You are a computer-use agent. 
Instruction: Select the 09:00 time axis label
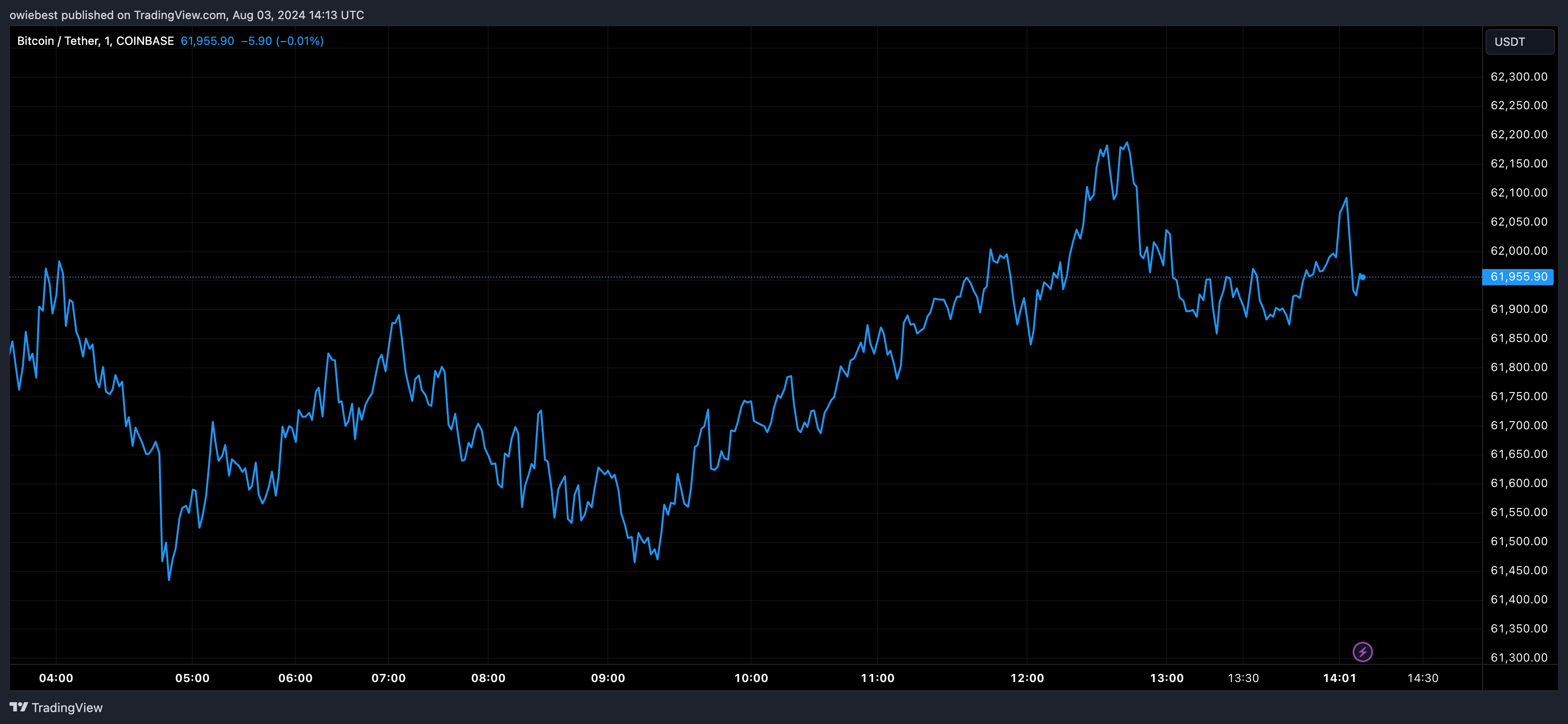tap(607, 678)
